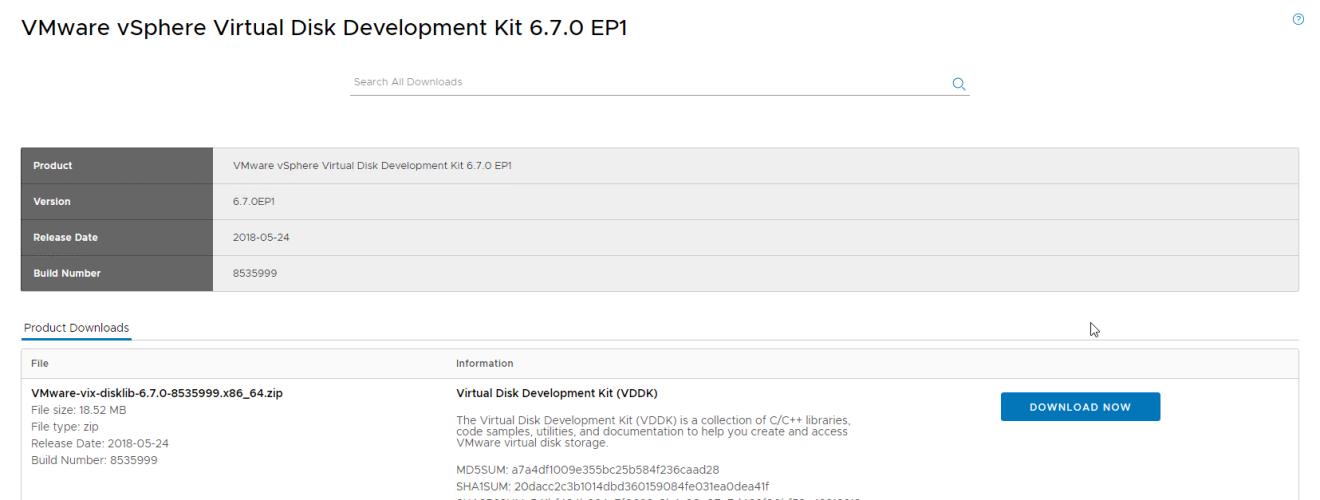Open the Product Downloads tab
Screen dimensions: 1320x500
tap(76, 328)
